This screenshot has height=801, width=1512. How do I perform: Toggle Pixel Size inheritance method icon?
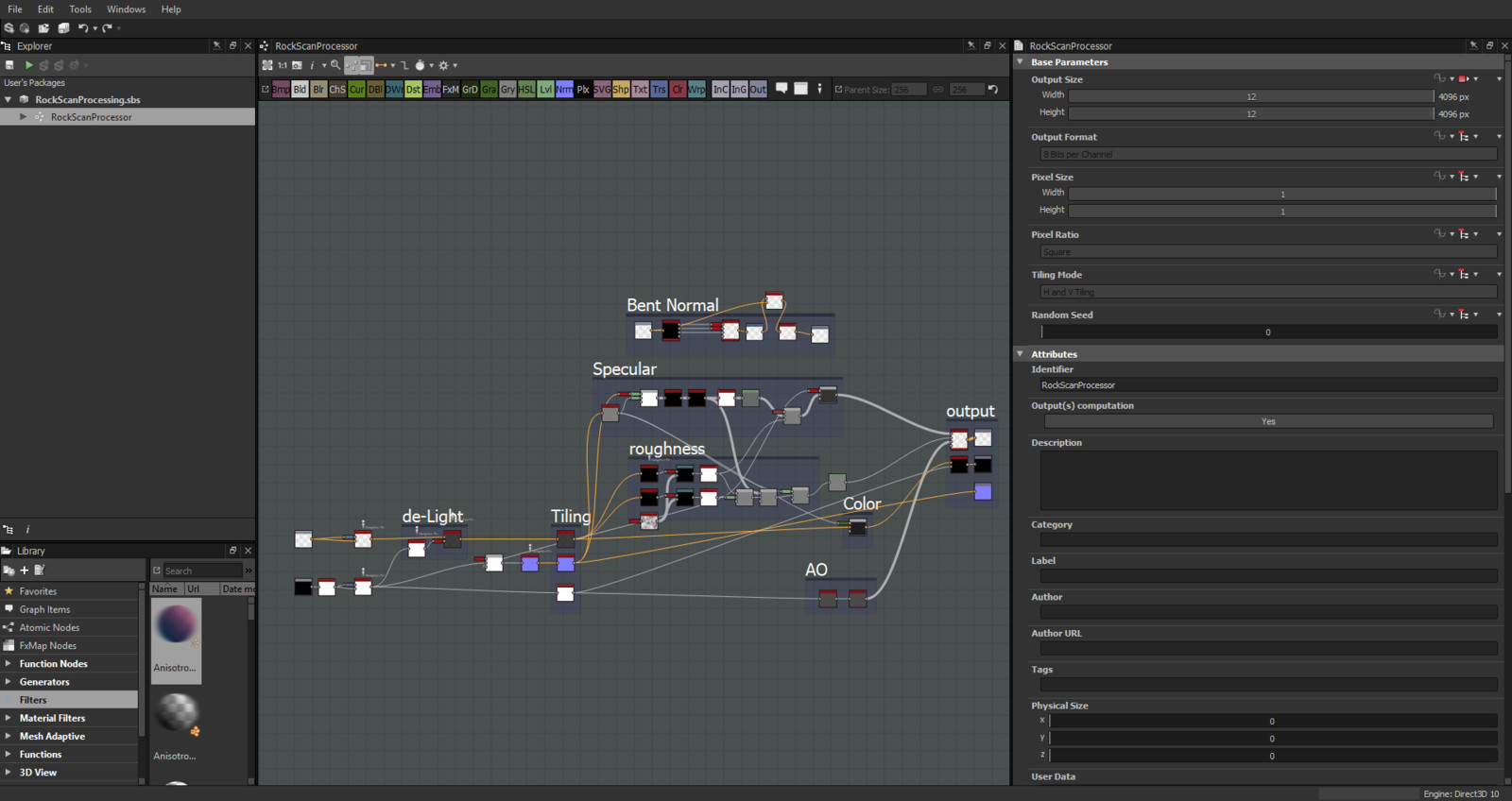pyautogui.click(x=1464, y=177)
